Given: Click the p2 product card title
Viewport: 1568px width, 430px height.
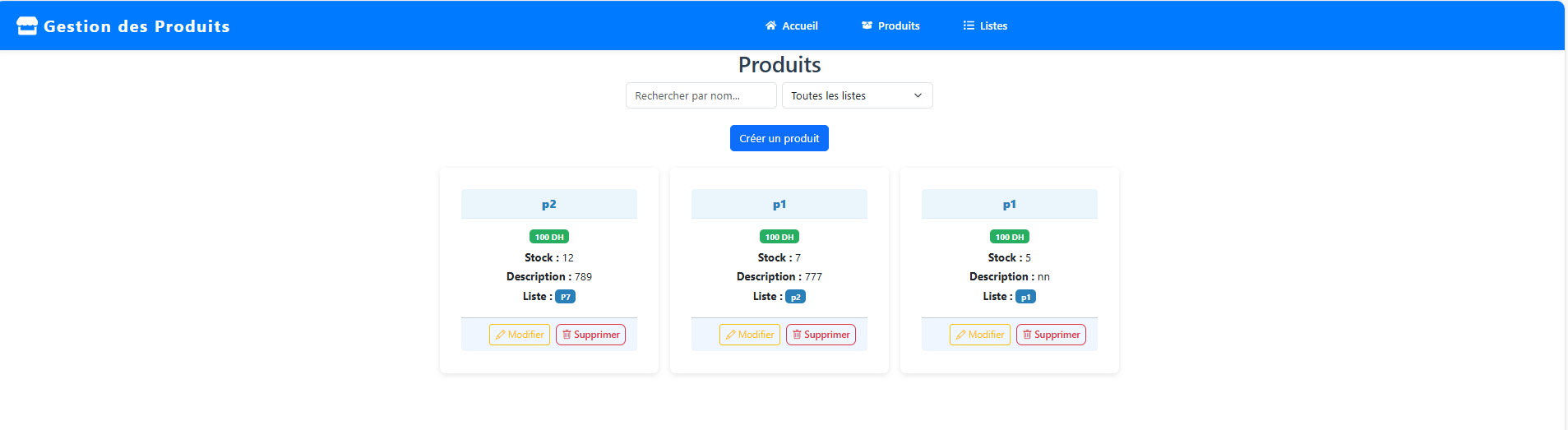Looking at the screenshot, I should (548, 204).
